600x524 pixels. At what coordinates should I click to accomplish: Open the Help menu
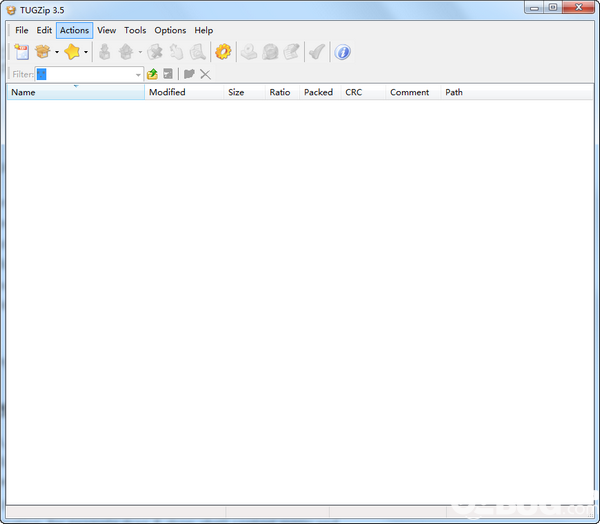pos(204,30)
